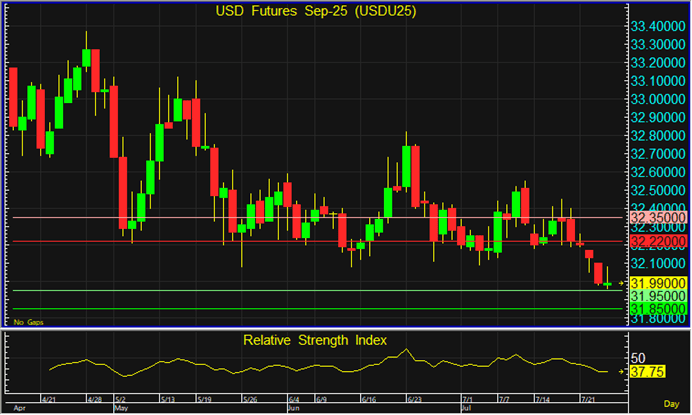Click the May month label on time axis
692x415 pixels.
pyautogui.click(x=121, y=409)
